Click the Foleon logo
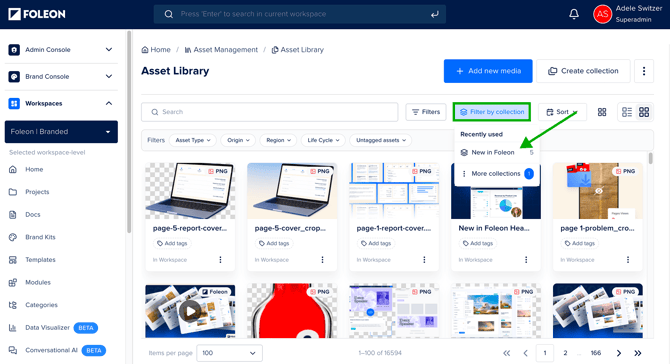670x364 pixels. pos(37,14)
